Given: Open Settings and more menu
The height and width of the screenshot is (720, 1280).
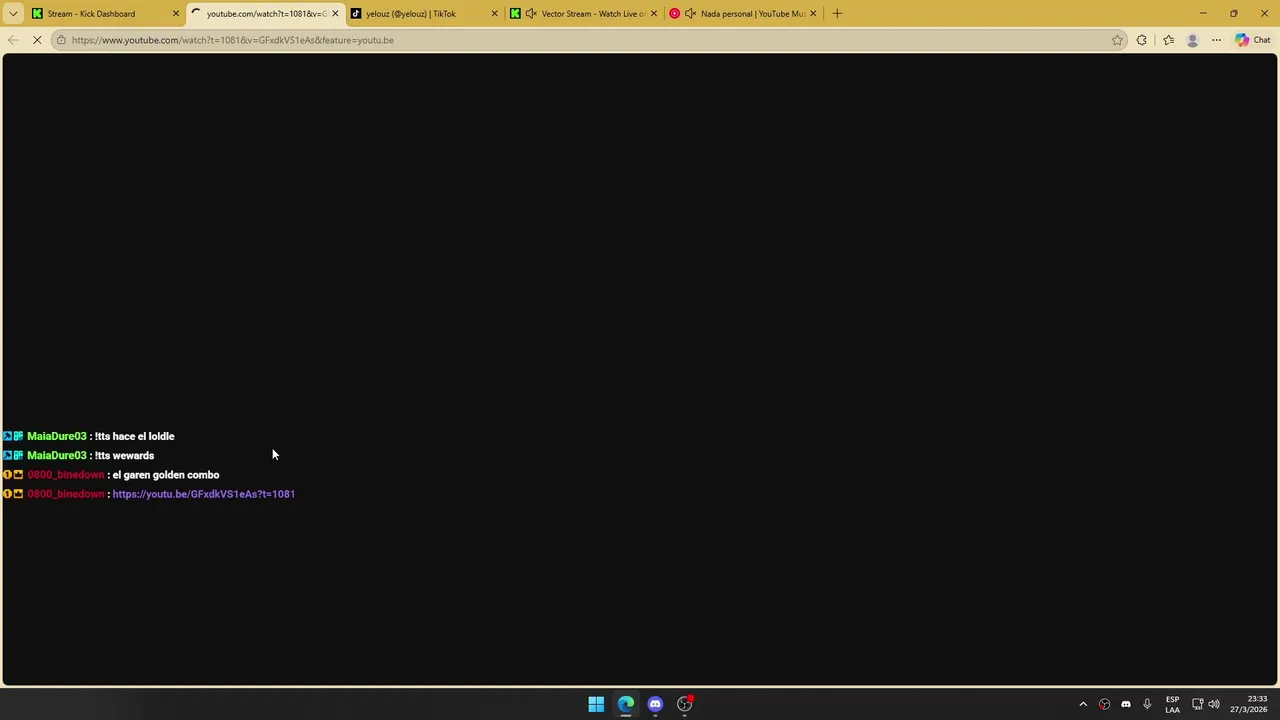Looking at the screenshot, I should (x=1216, y=40).
